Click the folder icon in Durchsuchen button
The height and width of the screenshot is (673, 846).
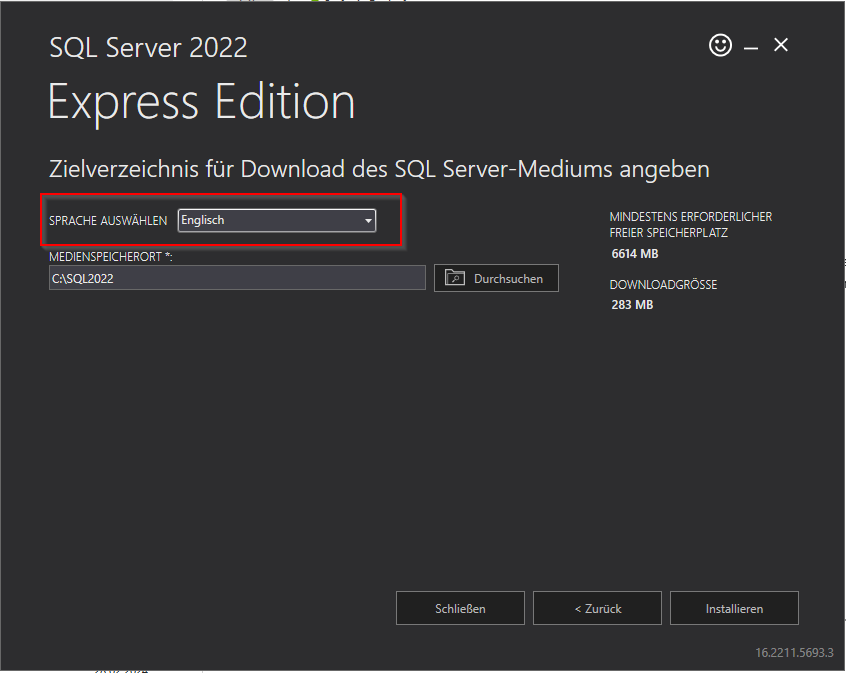point(455,278)
